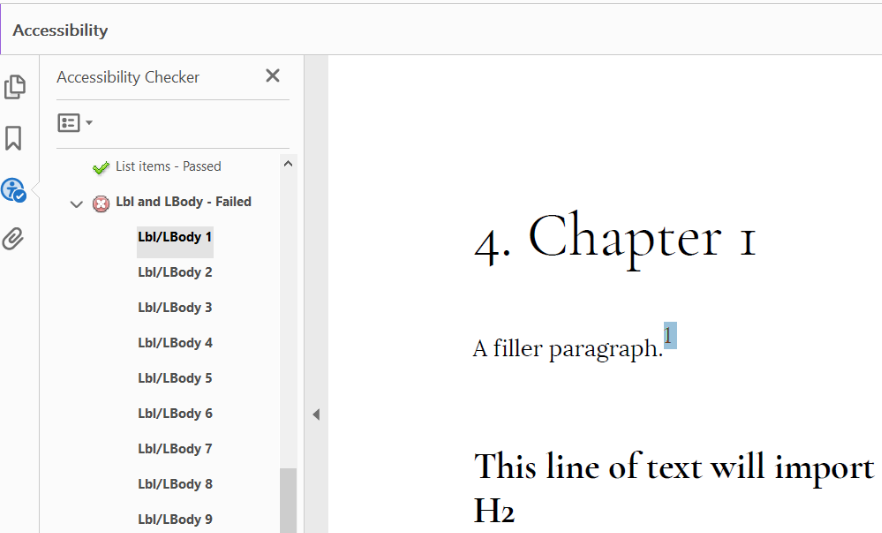
Task: Select Lbl/LBody 1 issue
Action: click(x=175, y=238)
